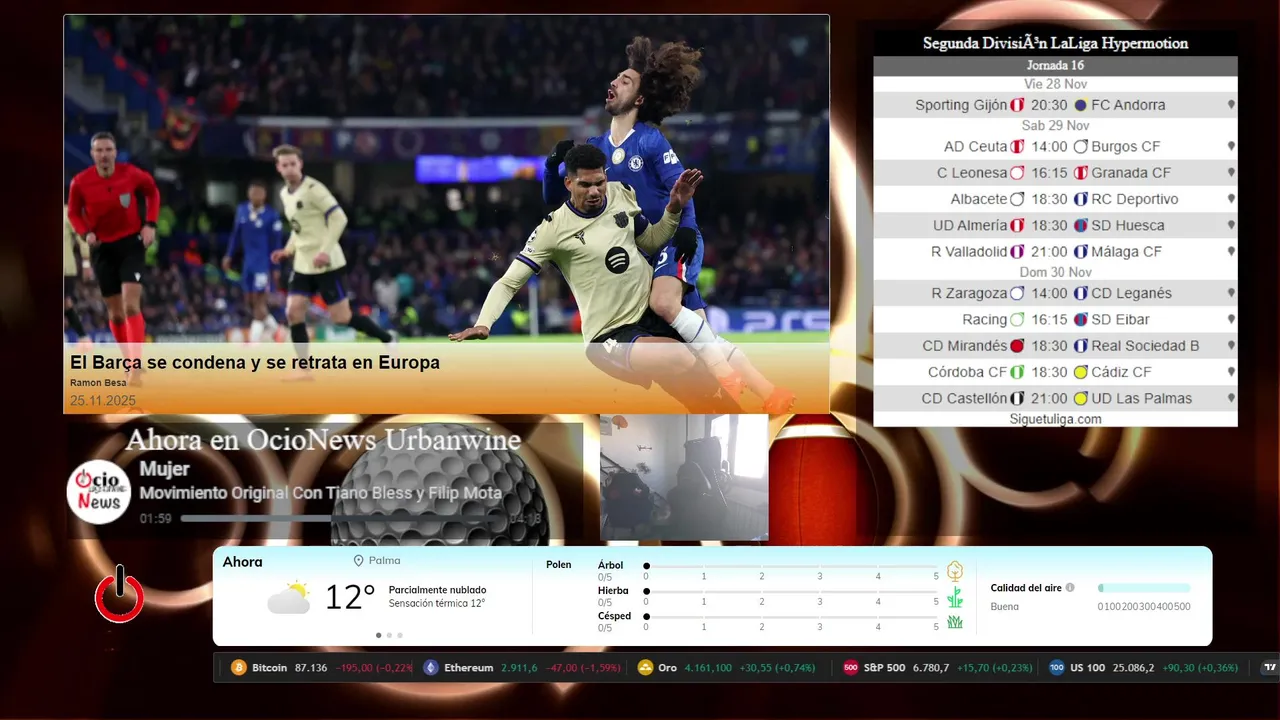Click the CD Mirandés red crest
Viewport: 1280px width, 720px height.
[1017, 346]
